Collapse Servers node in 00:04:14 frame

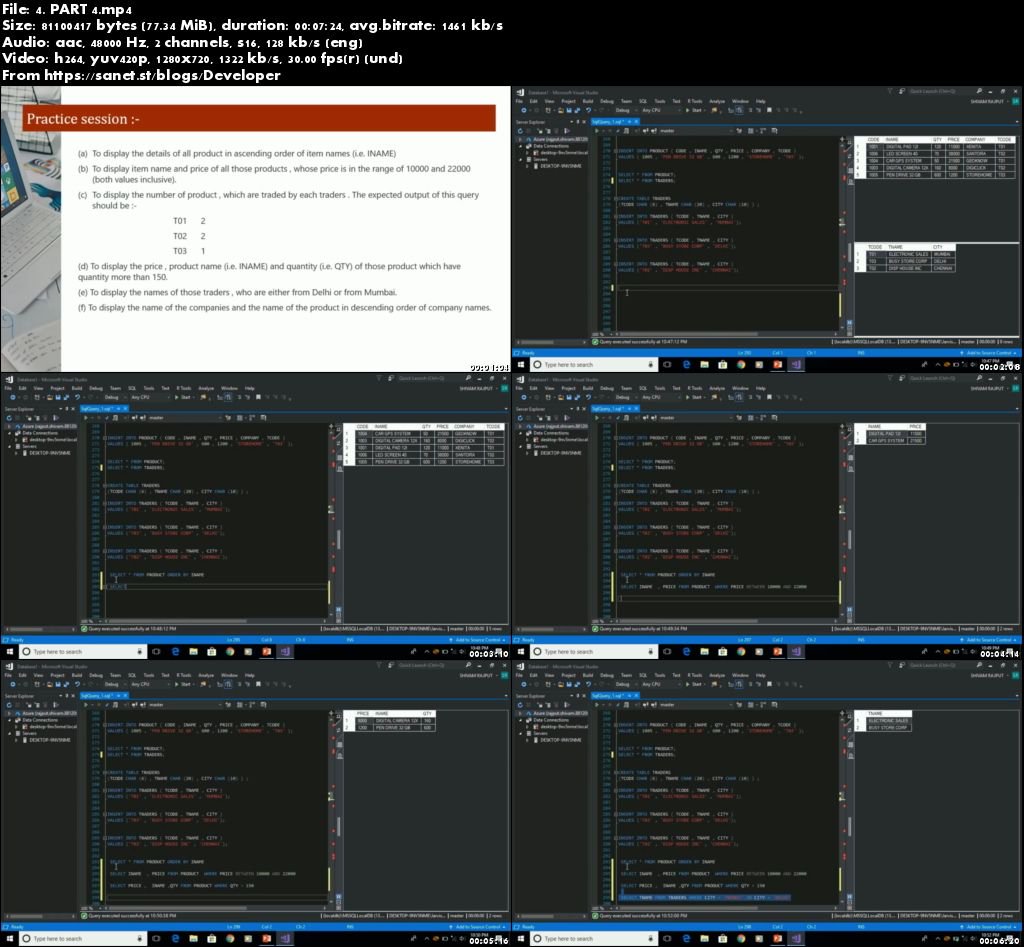point(520,446)
